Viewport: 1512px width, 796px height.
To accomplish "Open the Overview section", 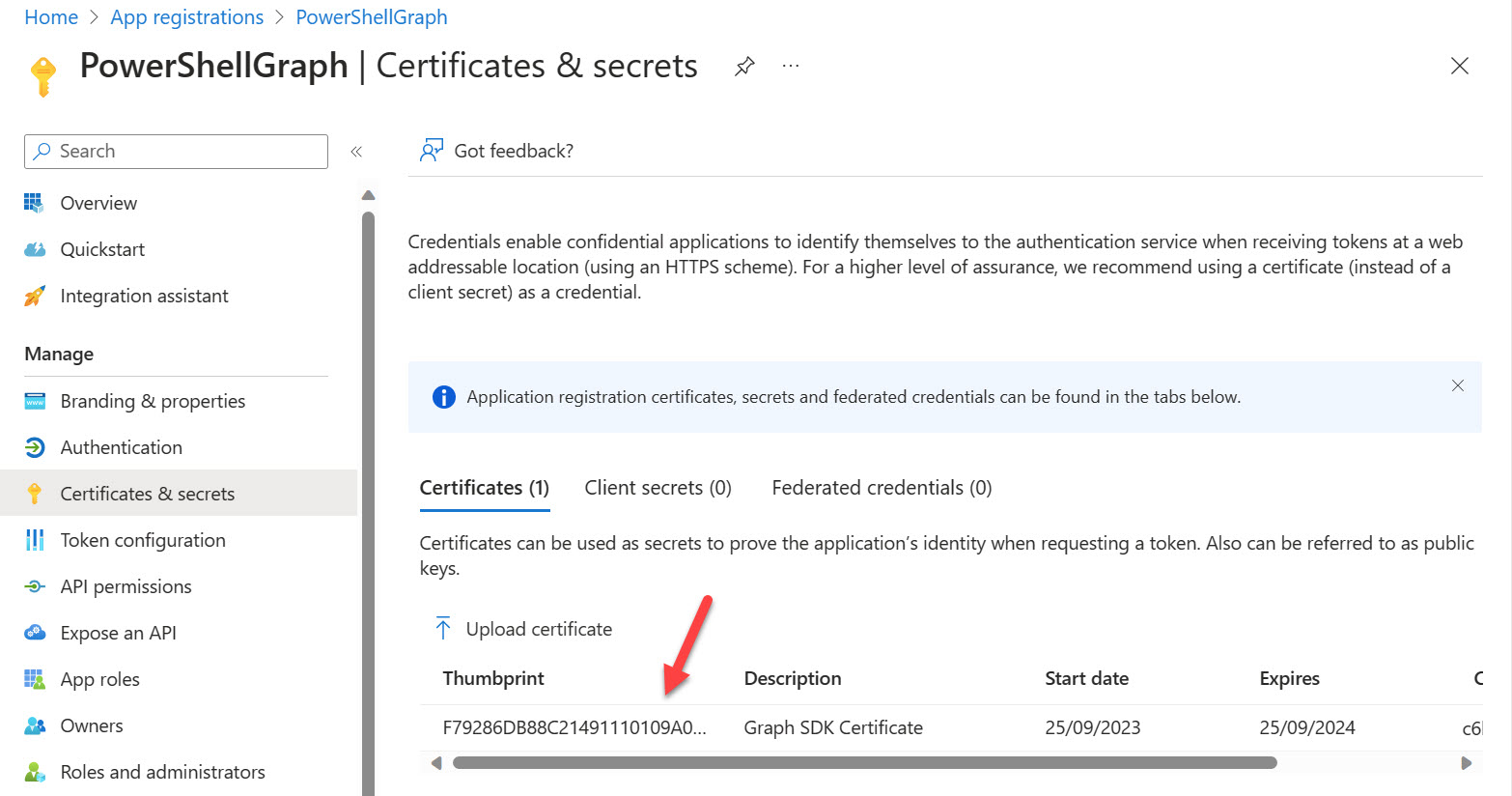I will [98, 203].
